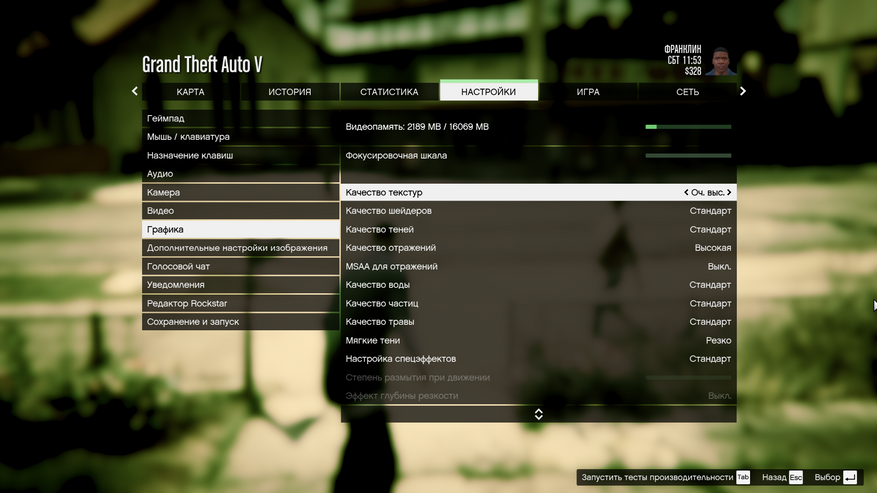This screenshot has height=493, width=877.
Task: Open Назначение клавиш category
Action: pos(241,155)
